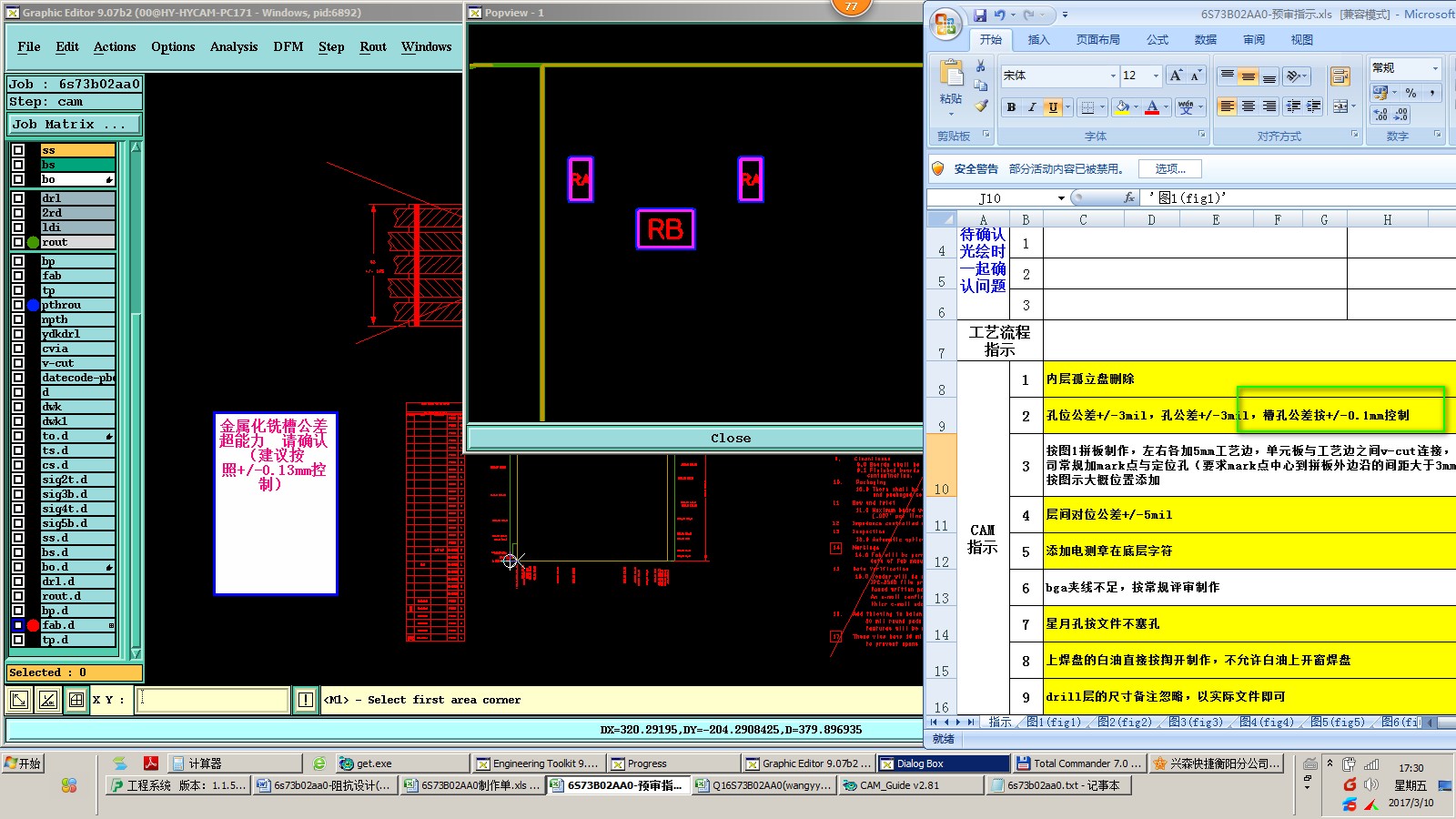Click the X Y coordinate input field
1456x819 pixels.
point(212,700)
